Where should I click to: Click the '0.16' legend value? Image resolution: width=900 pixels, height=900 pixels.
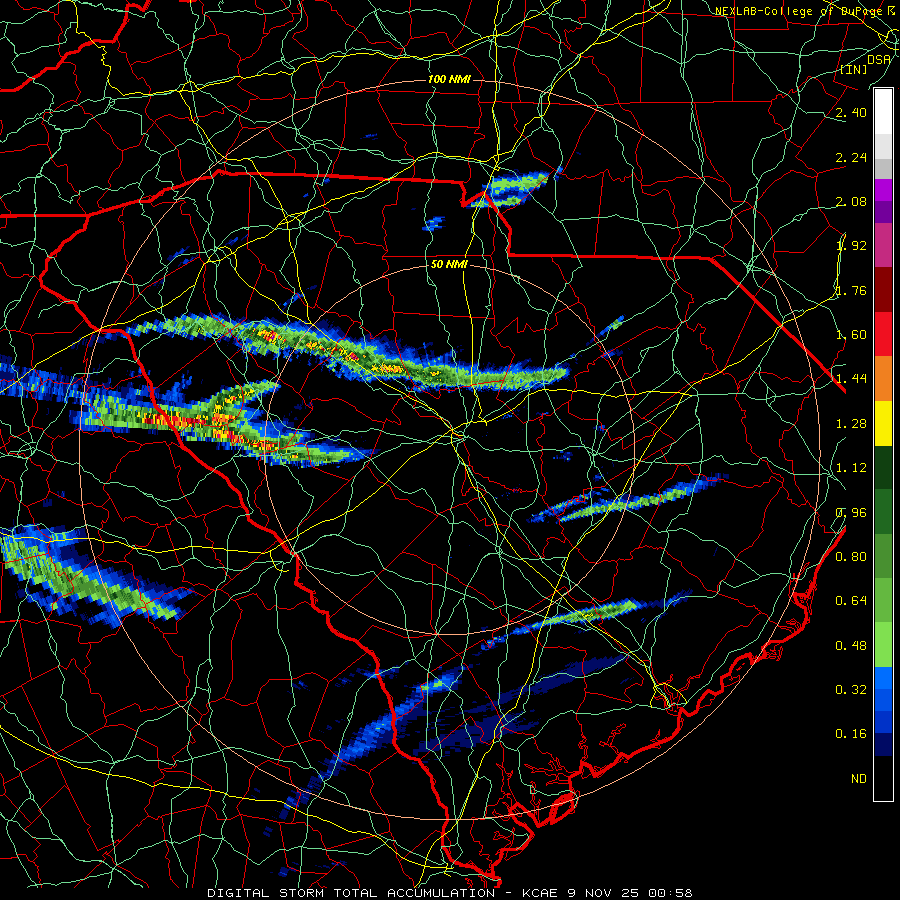pyautogui.click(x=851, y=734)
